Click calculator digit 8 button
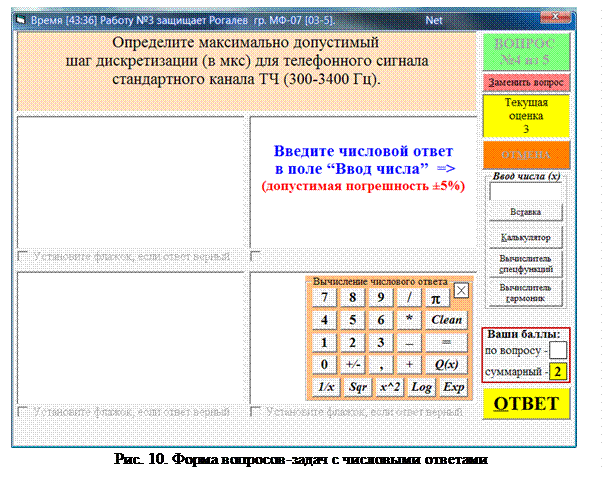This screenshot has height=484, width=604. (x=352, y=297)
